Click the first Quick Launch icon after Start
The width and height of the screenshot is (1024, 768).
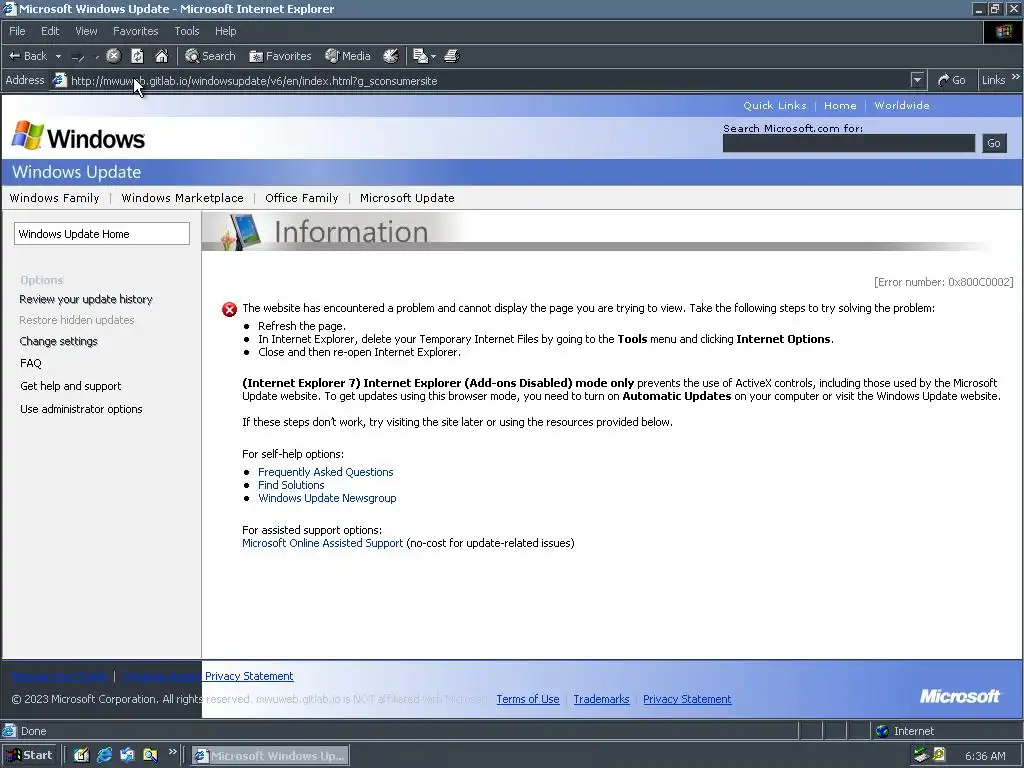click(x=81, y=756)
